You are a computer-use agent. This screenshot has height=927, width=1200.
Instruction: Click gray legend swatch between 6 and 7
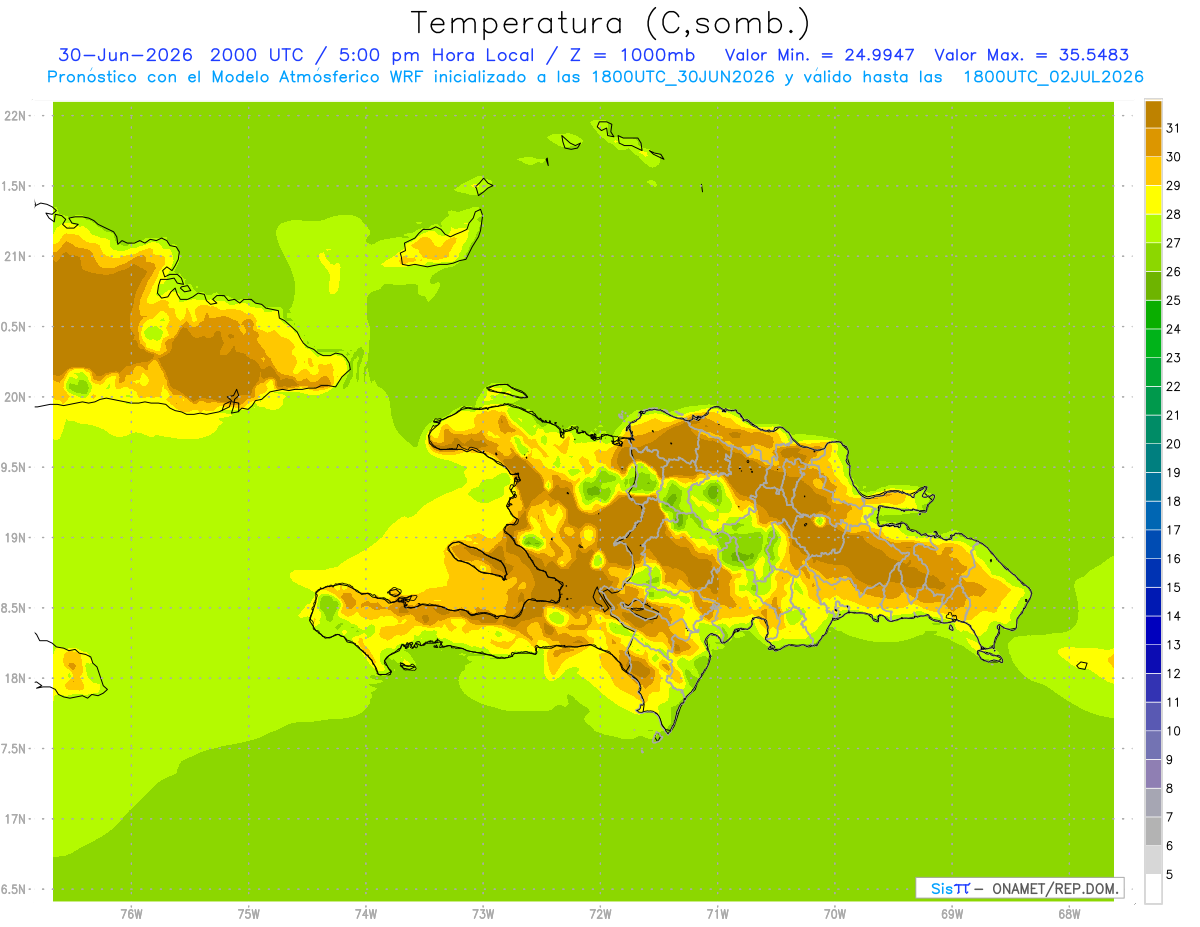pos(1153,832)
